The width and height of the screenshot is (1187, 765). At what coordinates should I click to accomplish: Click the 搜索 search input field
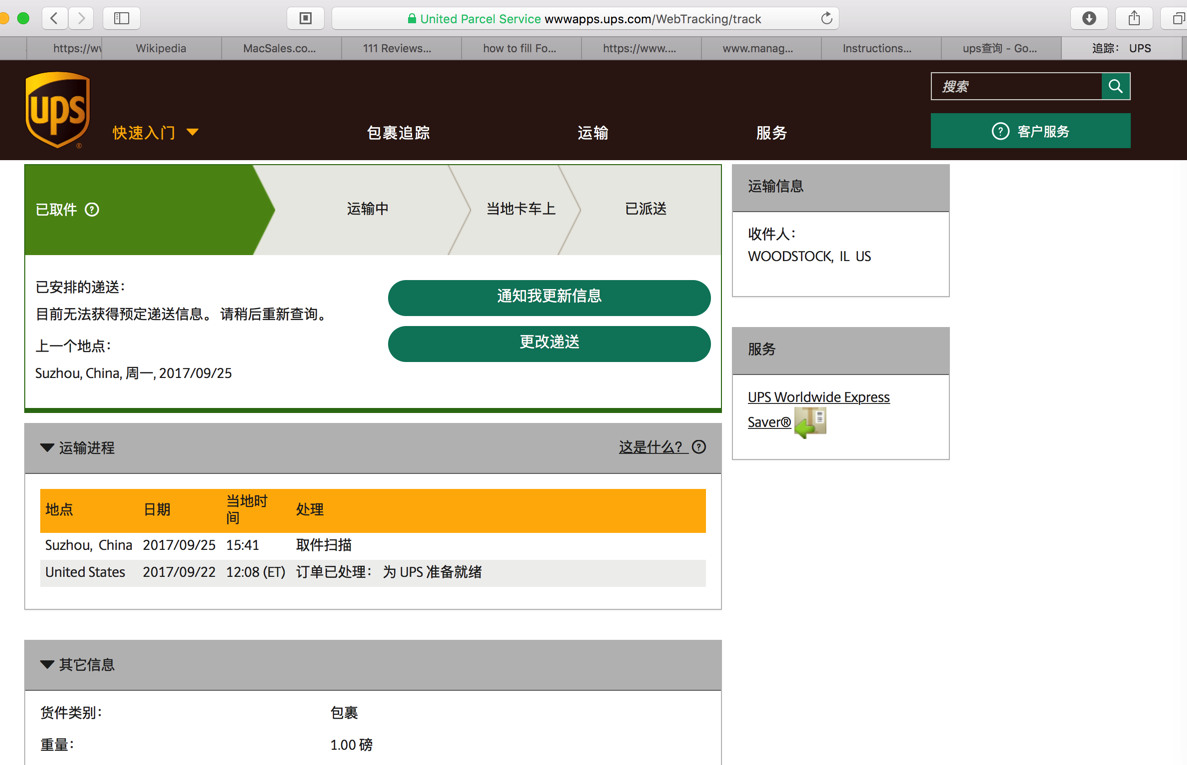tap(1017, 86)
